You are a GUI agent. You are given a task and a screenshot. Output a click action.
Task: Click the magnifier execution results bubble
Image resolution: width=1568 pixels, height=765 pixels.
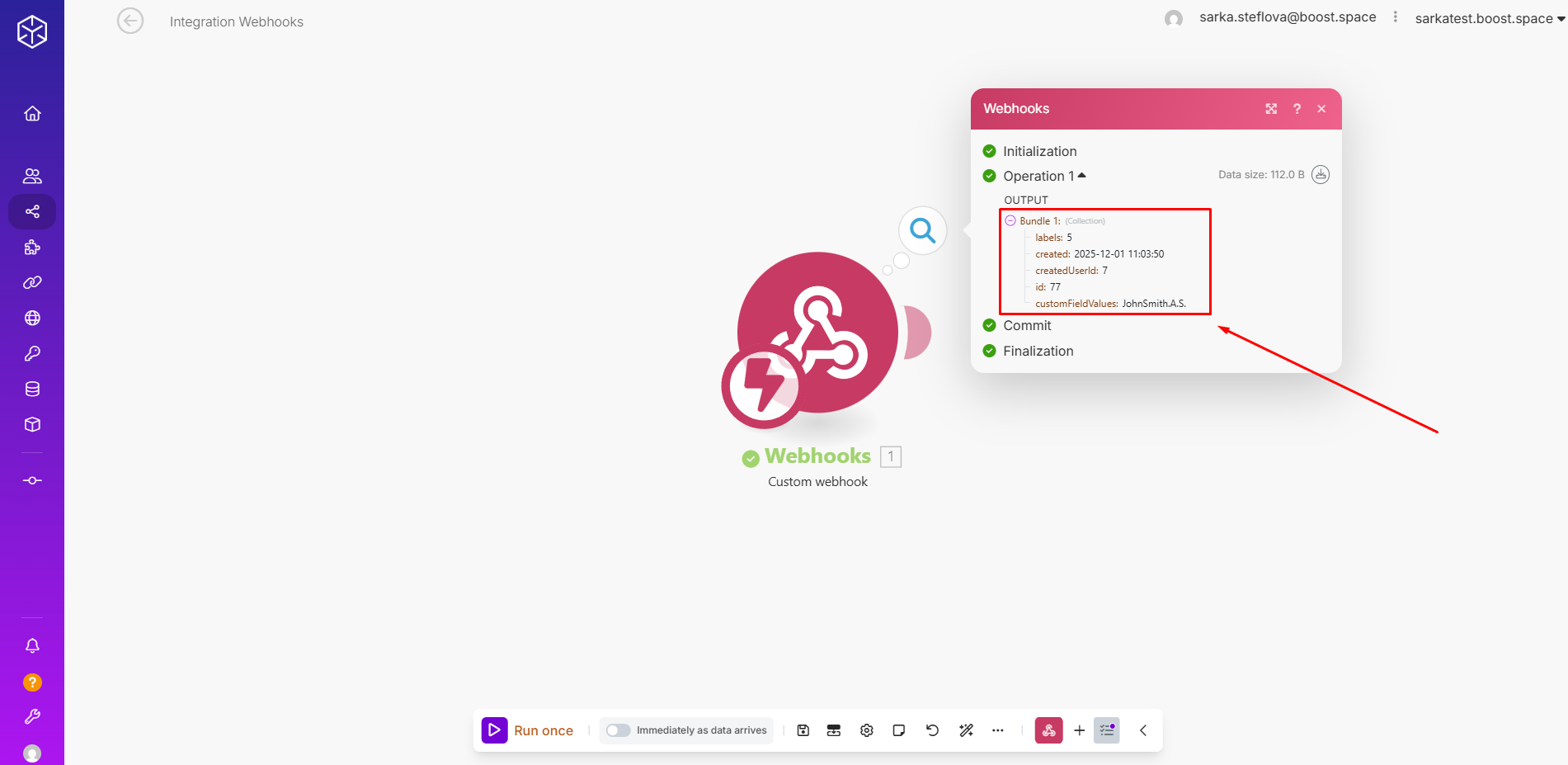click(x=922, y=231)
